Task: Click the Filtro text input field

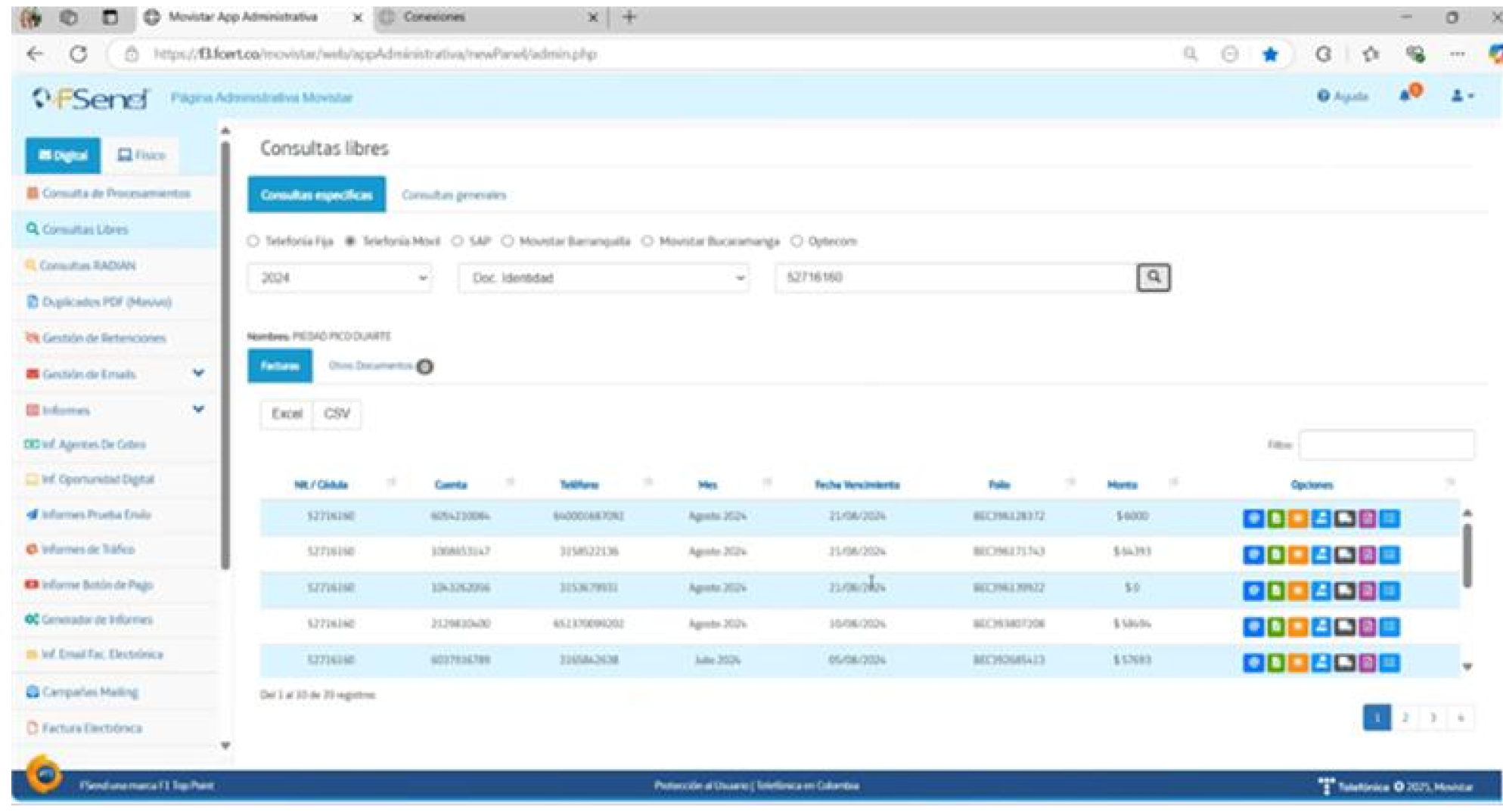Action: (x=1386, y=445)
